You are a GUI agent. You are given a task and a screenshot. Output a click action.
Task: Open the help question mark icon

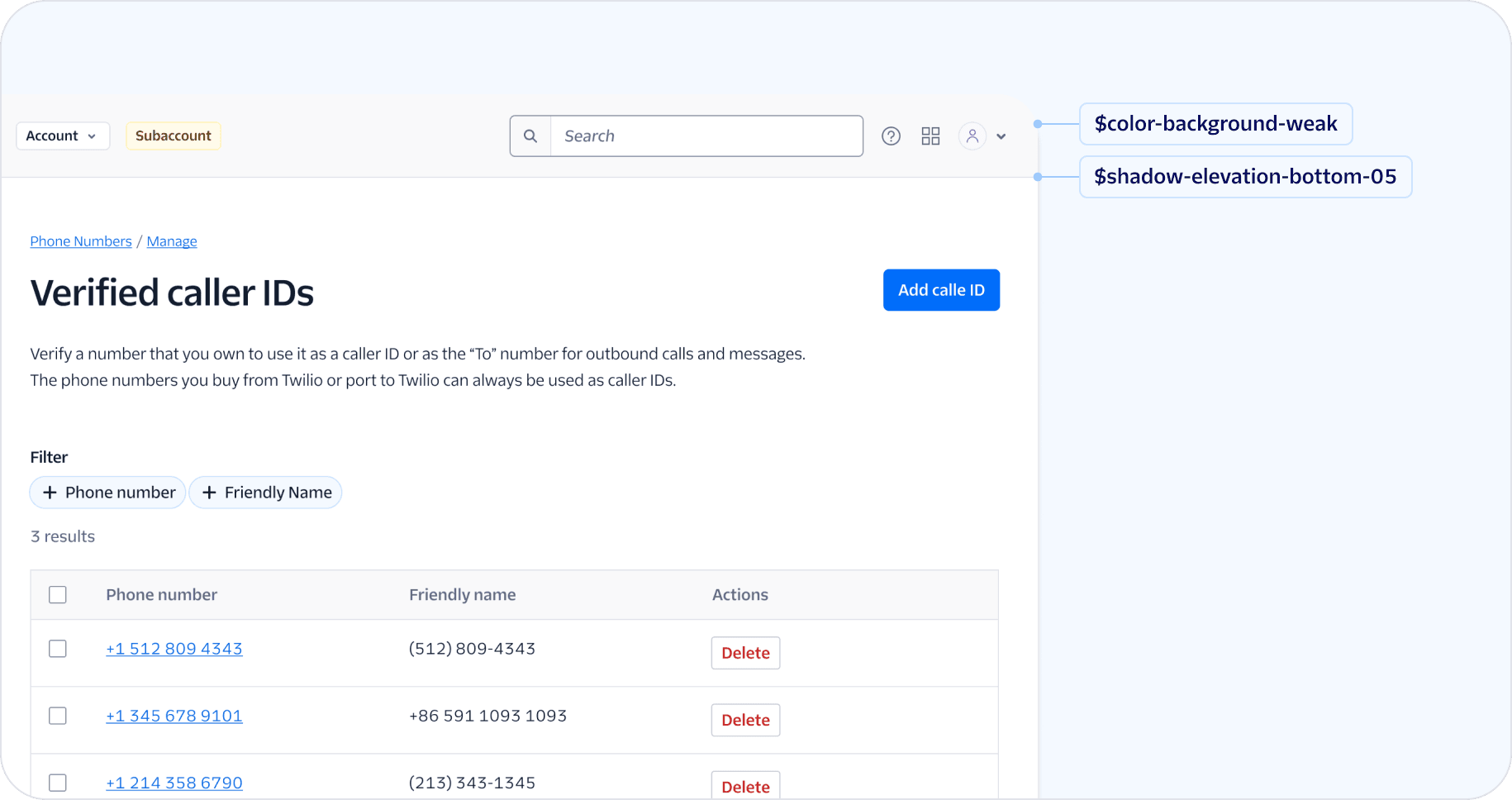pyautogui.click(x=891, y=136)
